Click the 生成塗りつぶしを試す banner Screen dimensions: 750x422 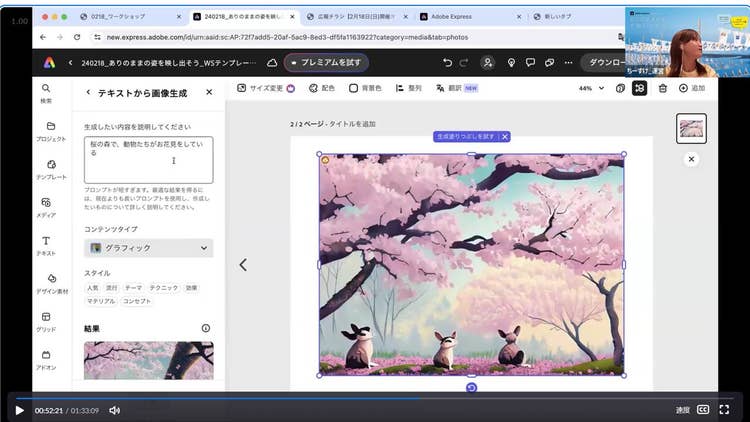point(465,137)
